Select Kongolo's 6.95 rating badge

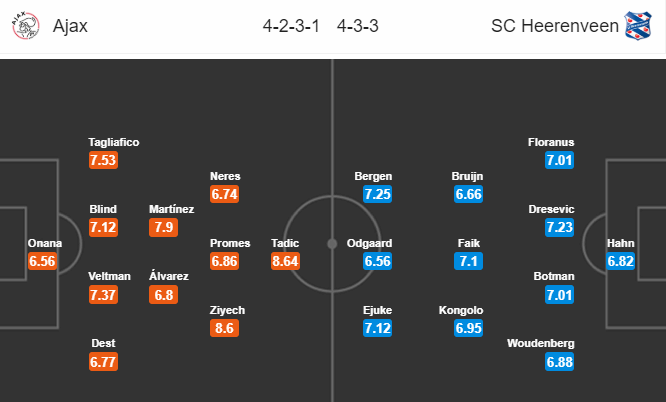(468, 328)
